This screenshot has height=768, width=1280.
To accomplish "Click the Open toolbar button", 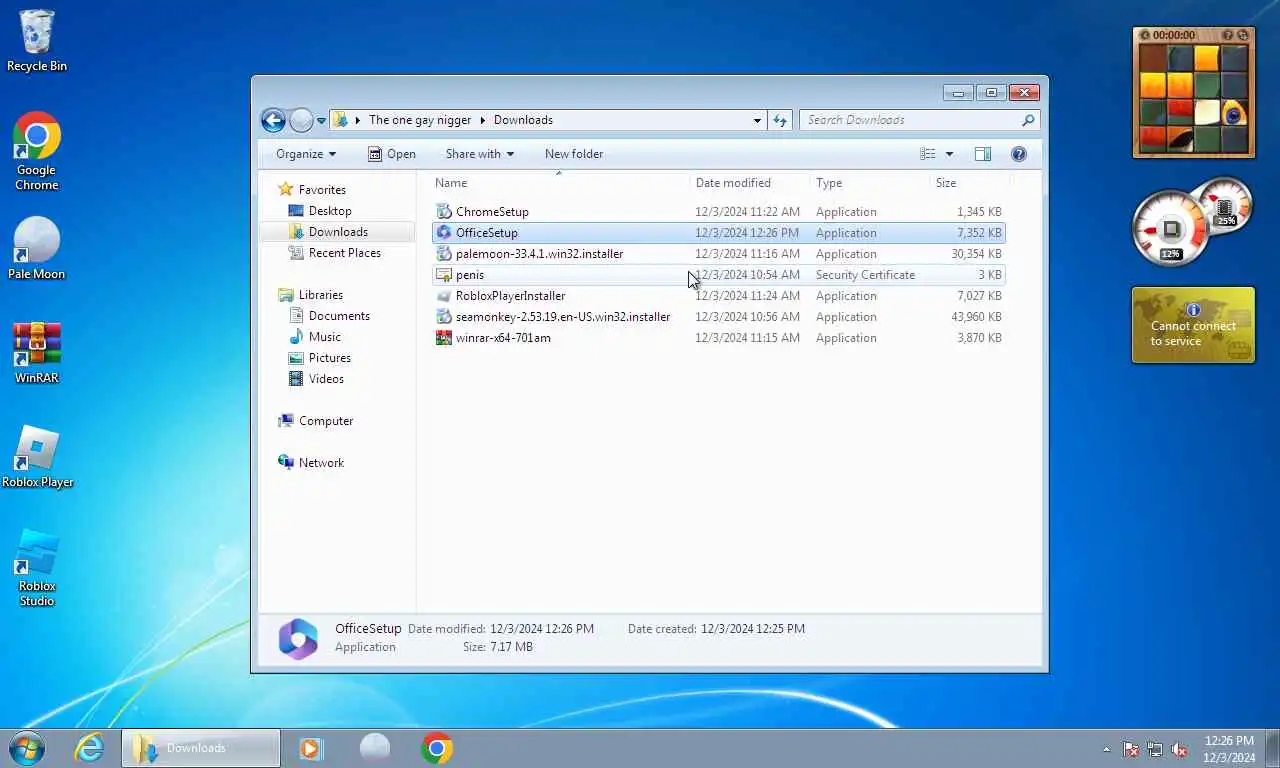I will click(391, 154).
